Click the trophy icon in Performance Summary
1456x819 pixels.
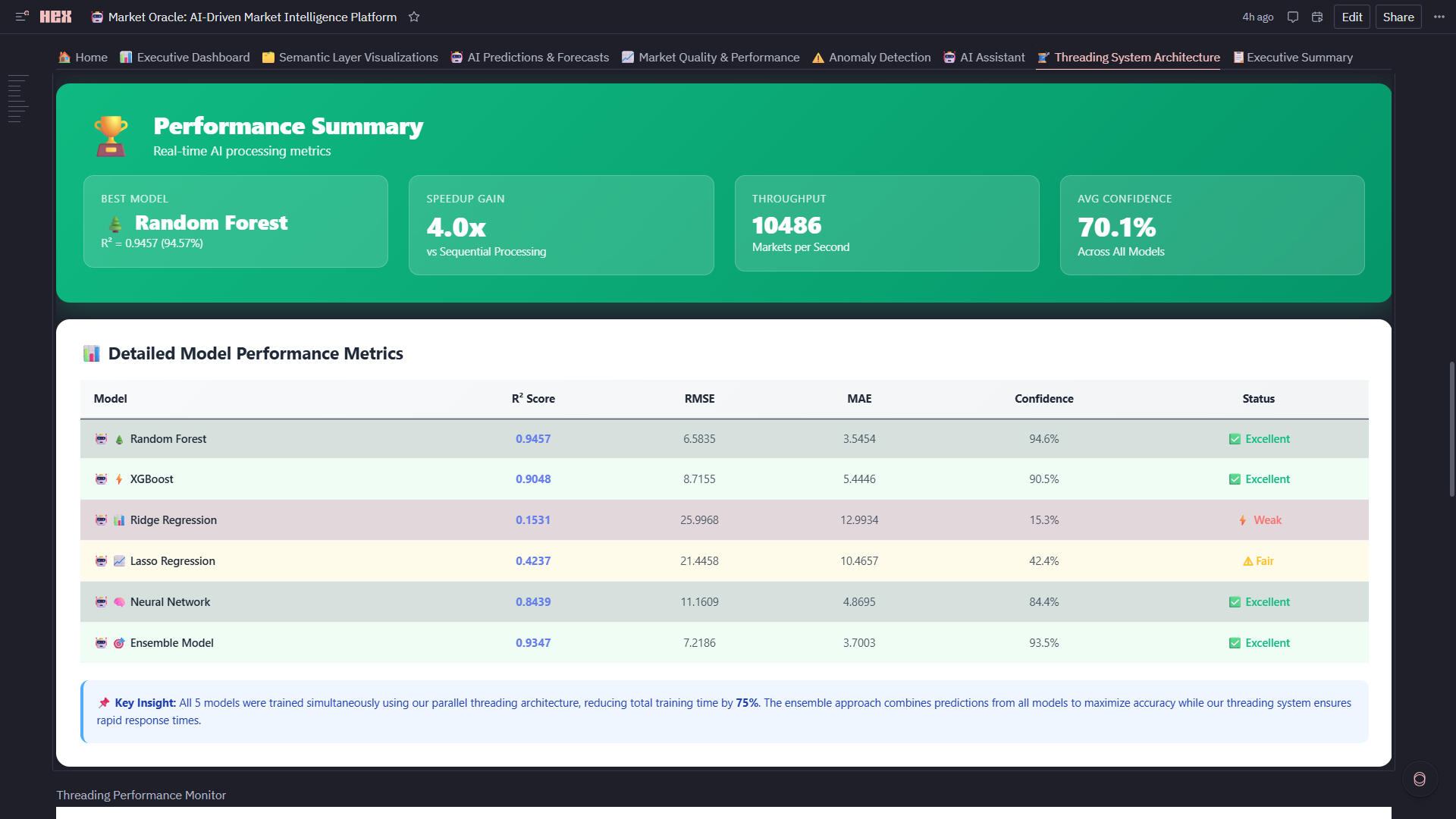pyautogui.click(x=111, y=136)
